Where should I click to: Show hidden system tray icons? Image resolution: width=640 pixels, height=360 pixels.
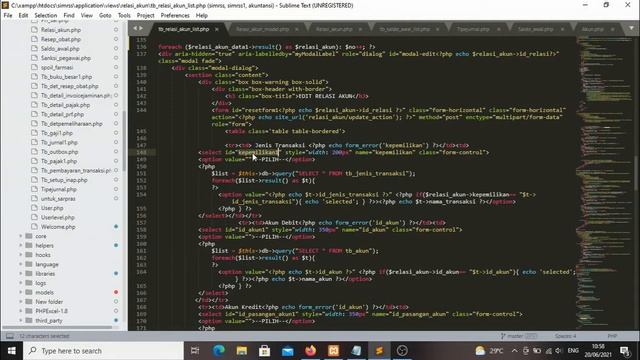[x=514, y=351]
